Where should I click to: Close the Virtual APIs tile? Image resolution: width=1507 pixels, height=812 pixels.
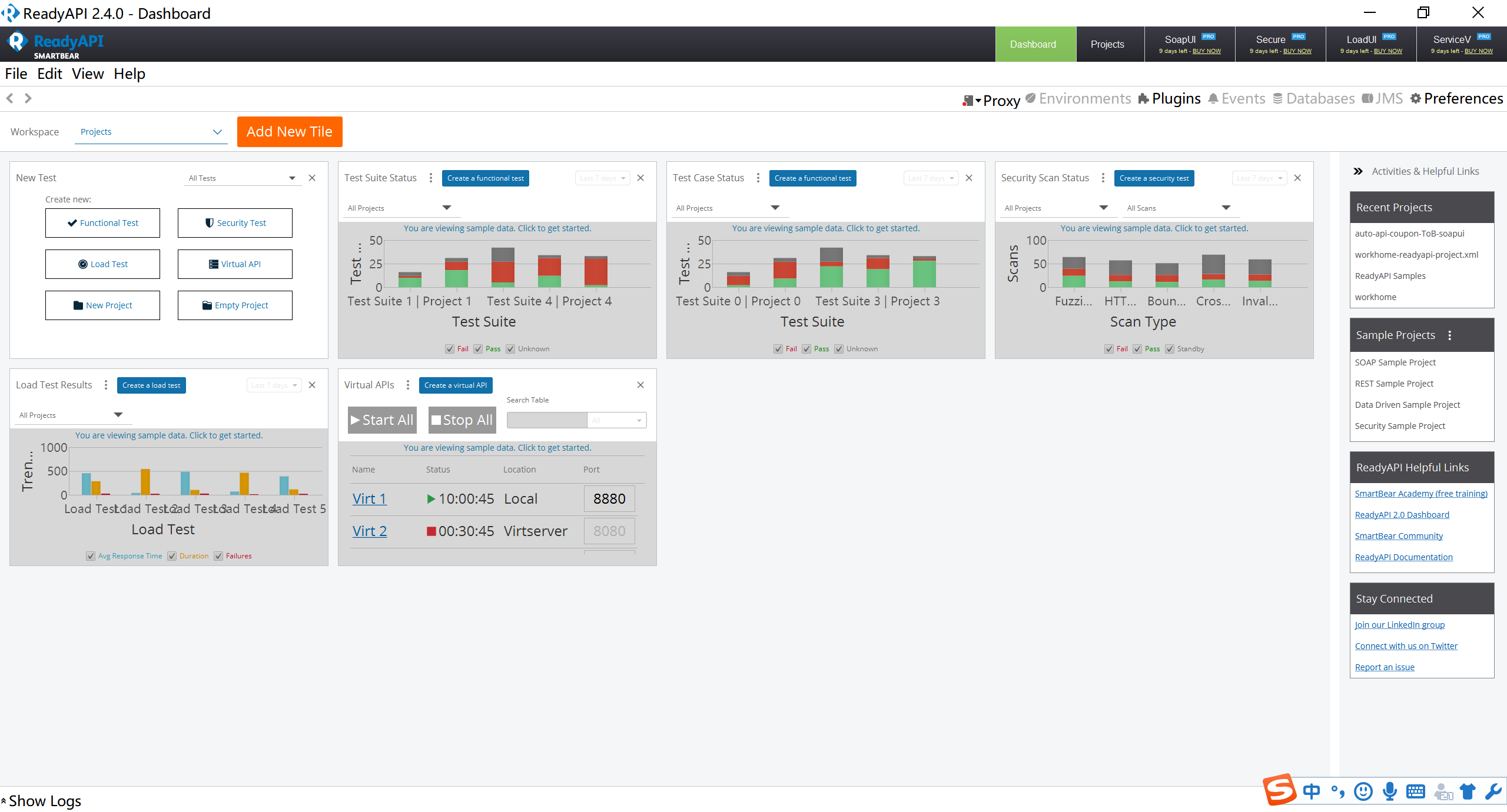click(641, 385)
